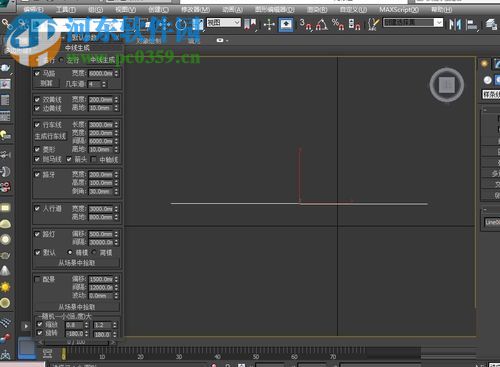
Task: Toggle the spinner snap tool
Action: [x=354, y=25]
